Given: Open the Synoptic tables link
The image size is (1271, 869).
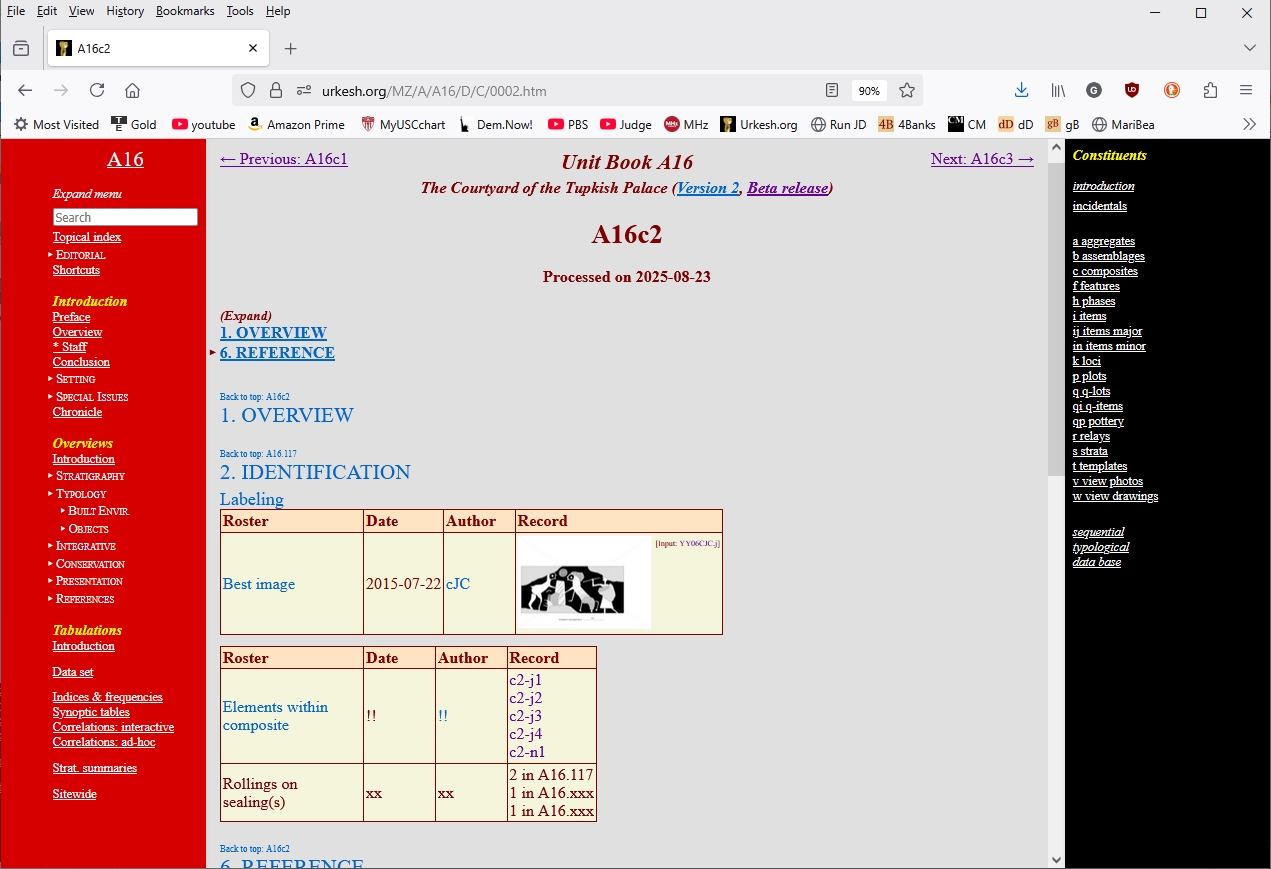Looking at the screenshot, I should tap(91, 712).
